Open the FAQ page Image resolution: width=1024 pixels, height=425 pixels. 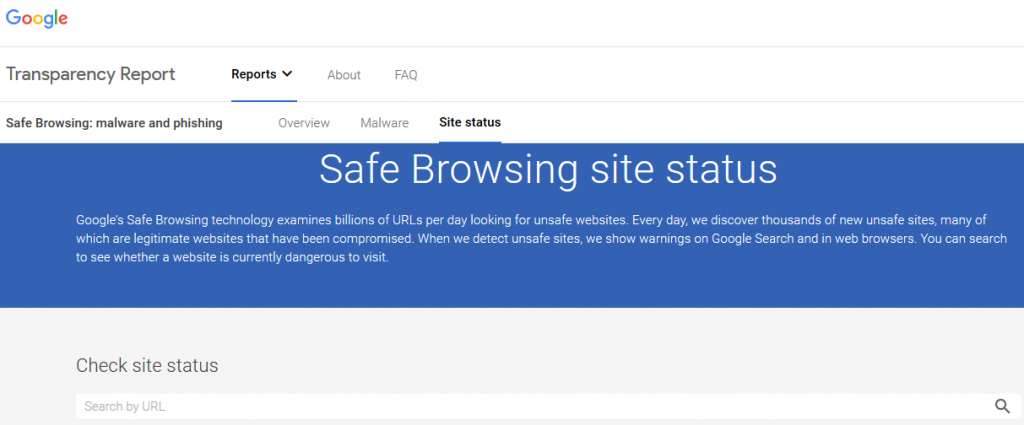[406, 75]
